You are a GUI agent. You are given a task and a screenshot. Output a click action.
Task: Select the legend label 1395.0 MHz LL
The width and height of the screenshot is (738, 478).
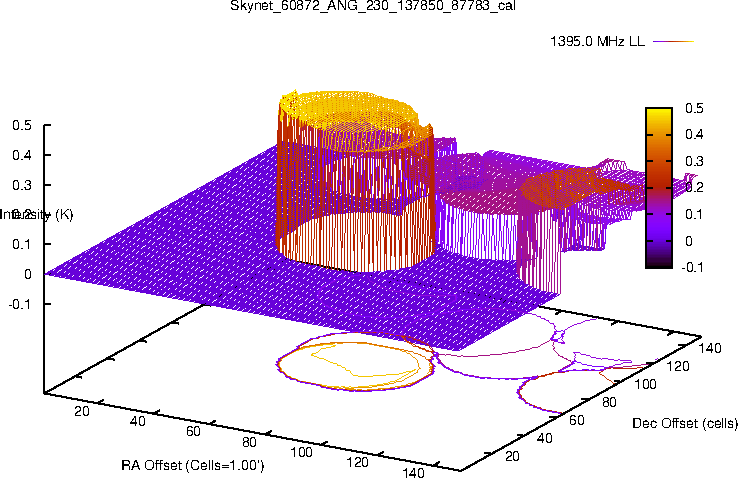pos(597,41)
